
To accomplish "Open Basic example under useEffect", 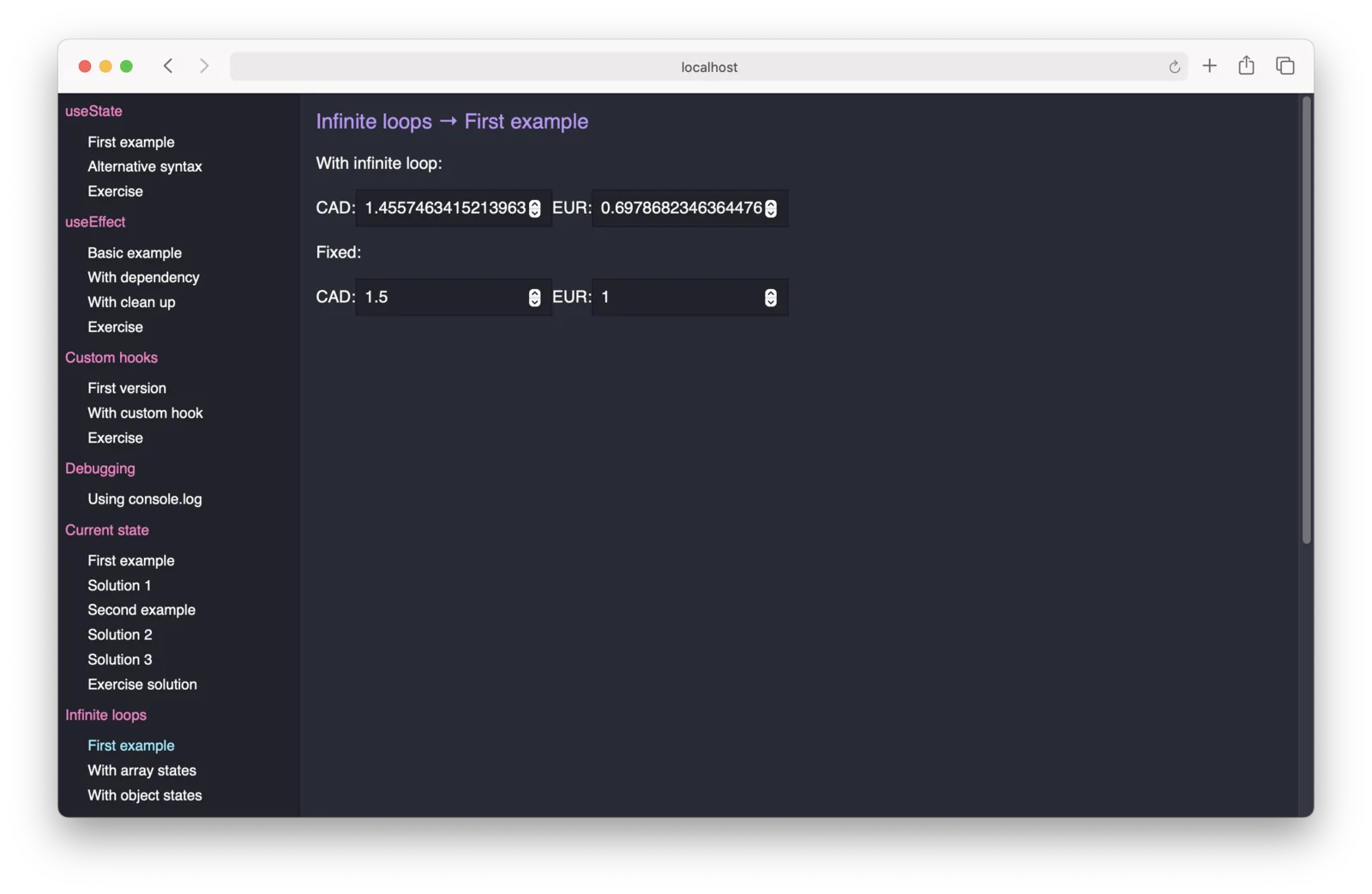I will click(x=134, y=253).
